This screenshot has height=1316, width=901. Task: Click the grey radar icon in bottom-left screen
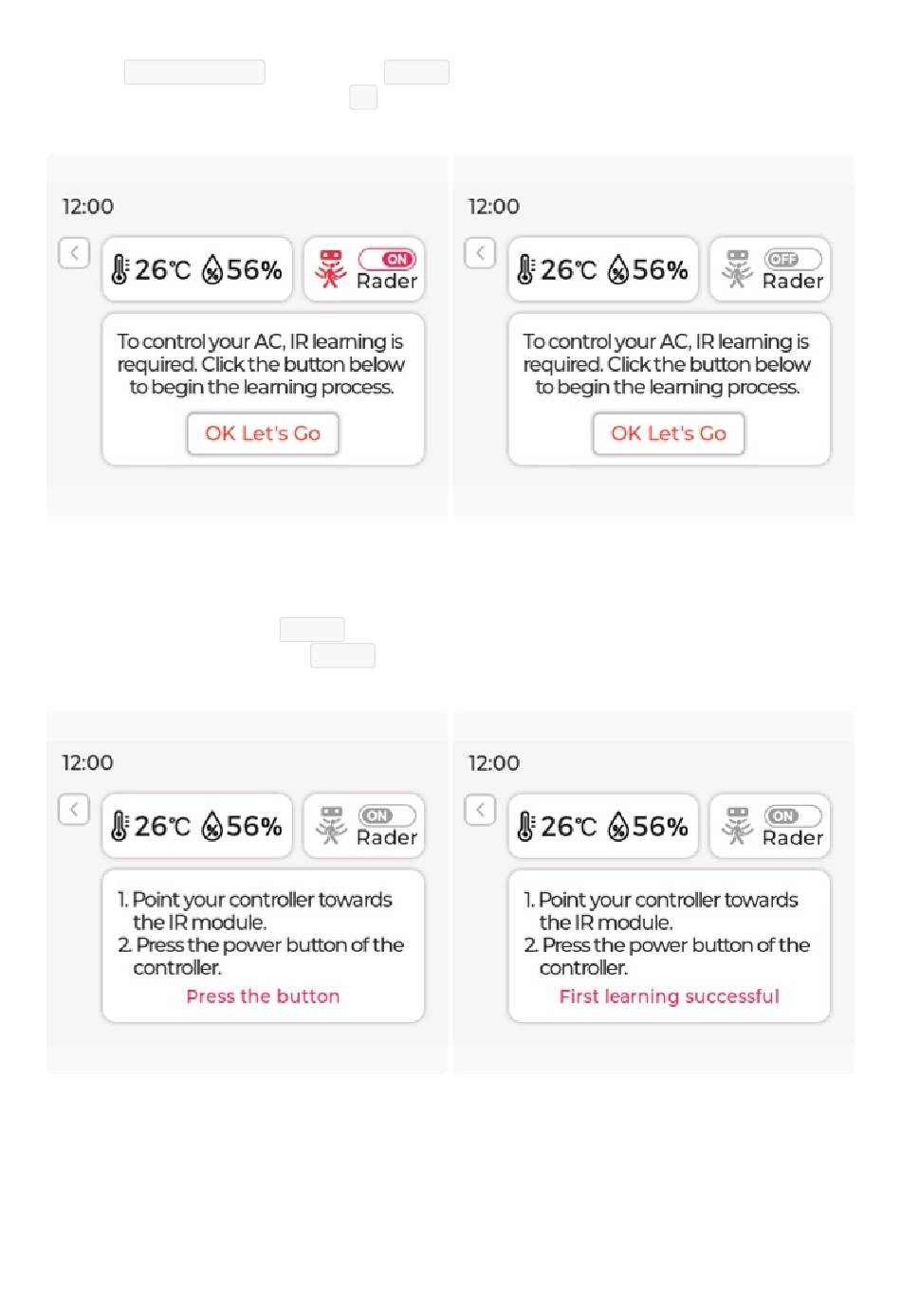[x=331, y=826]
